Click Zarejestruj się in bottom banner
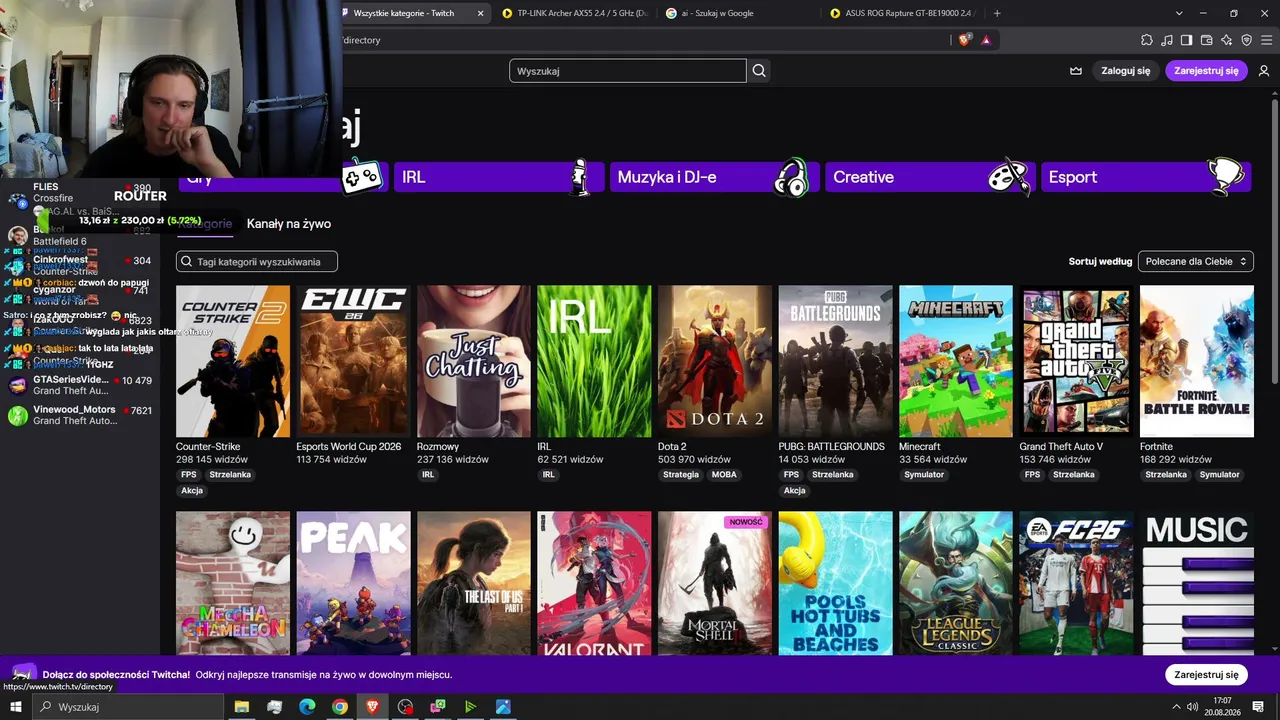This screenshot has width=1280, height=720. click(x=1207, y=675)
